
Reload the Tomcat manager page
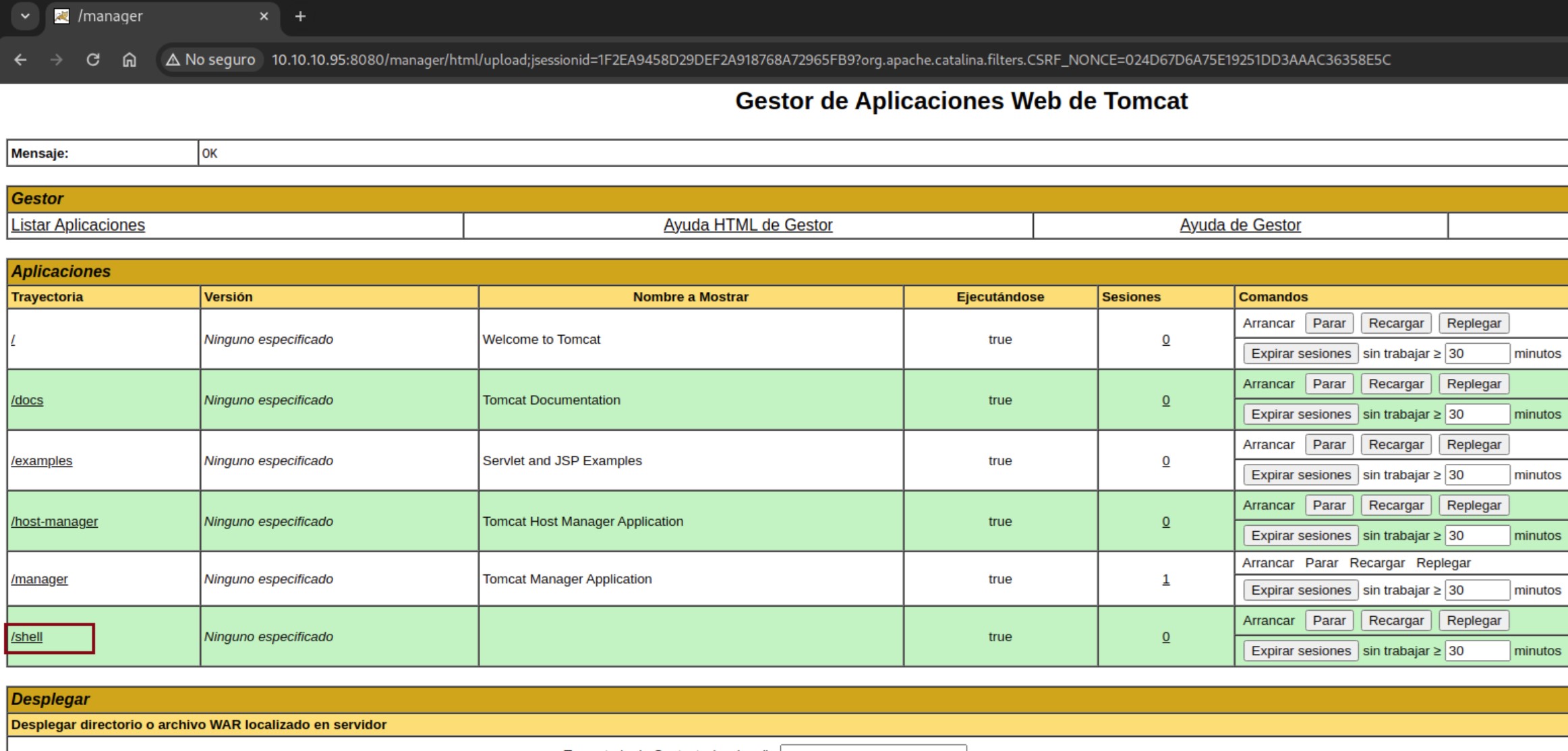(93, 60)
